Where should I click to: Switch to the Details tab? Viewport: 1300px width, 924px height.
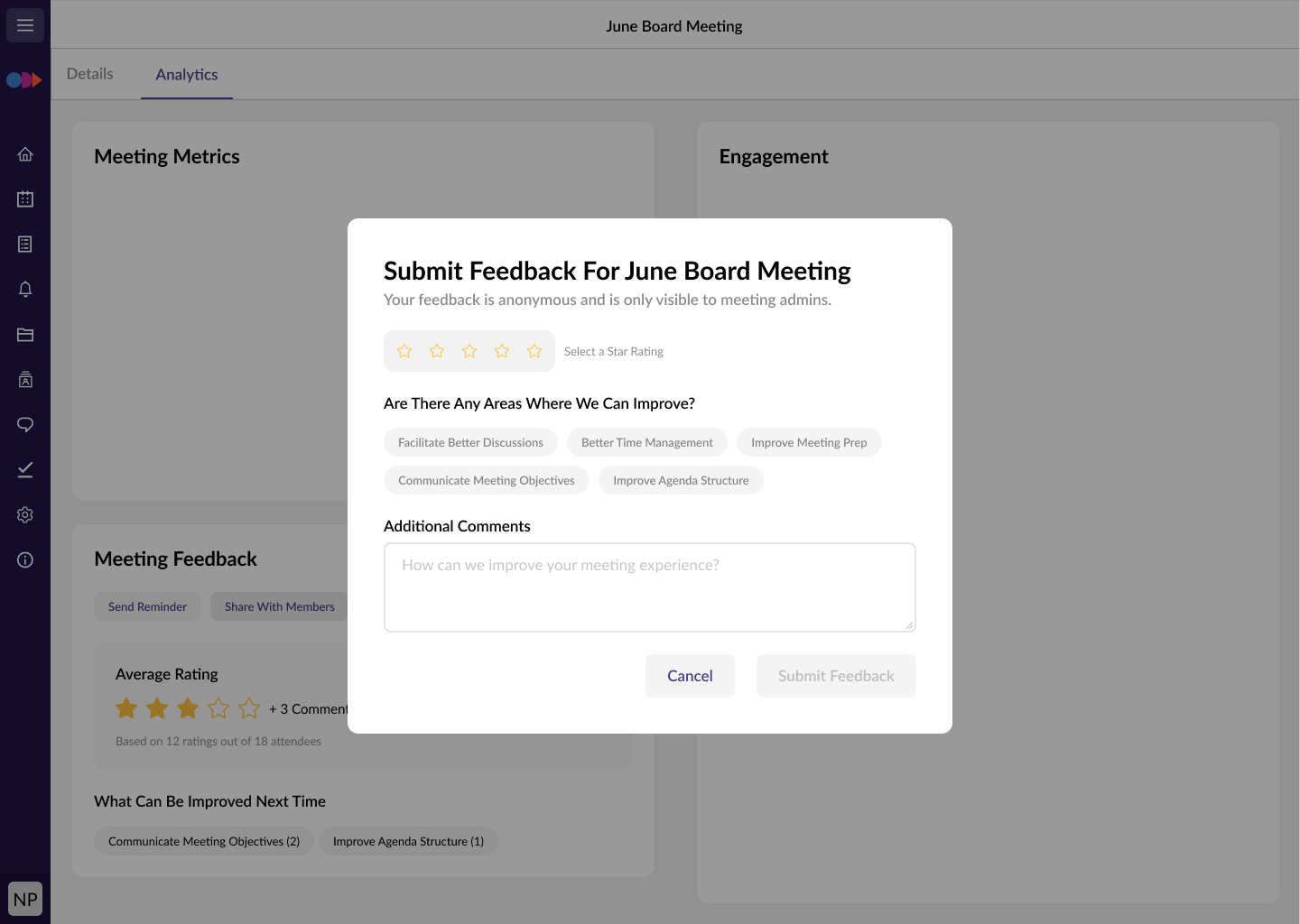click(x=90, y=74)
